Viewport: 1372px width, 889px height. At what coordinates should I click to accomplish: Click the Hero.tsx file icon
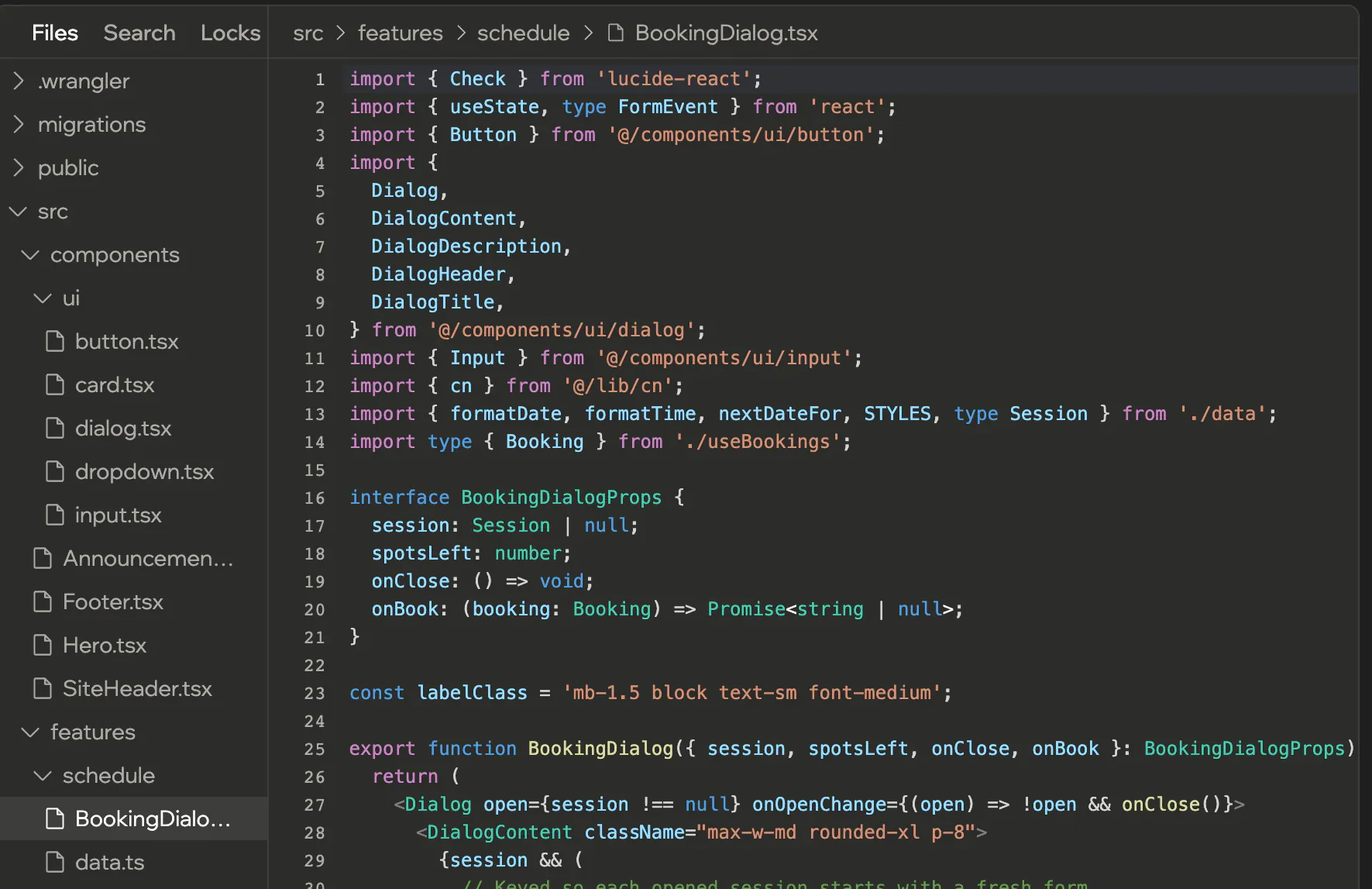[x=43, y=645]
